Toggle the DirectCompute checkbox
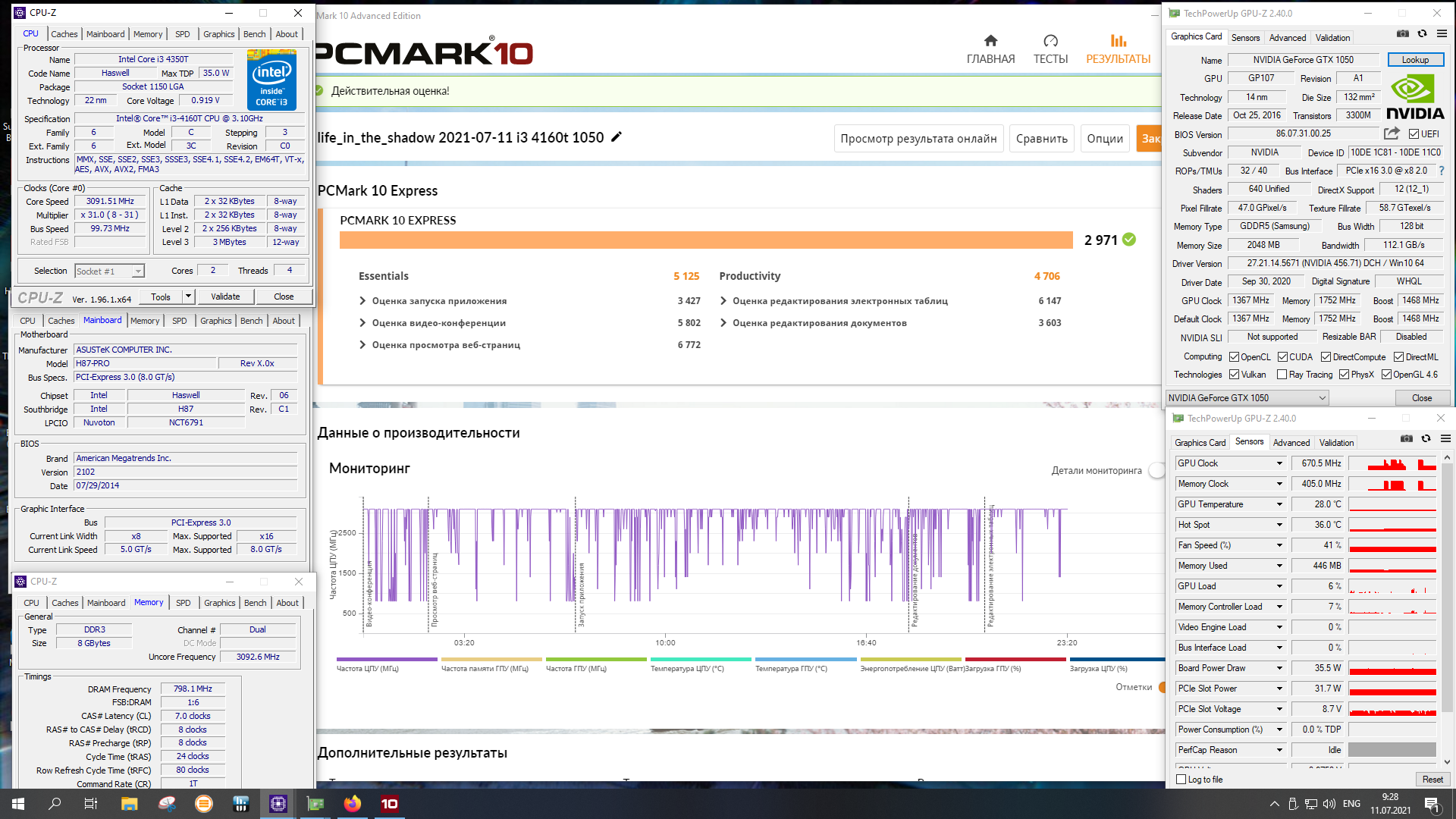Image resolution: width=1456 pixels, height=819 pixels. click(x=1326, y=357)
